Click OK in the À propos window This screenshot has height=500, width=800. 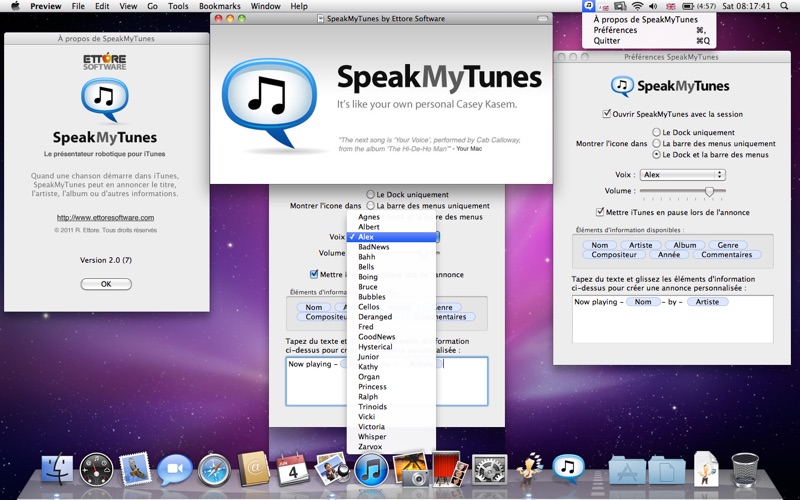tap(106, 284)
